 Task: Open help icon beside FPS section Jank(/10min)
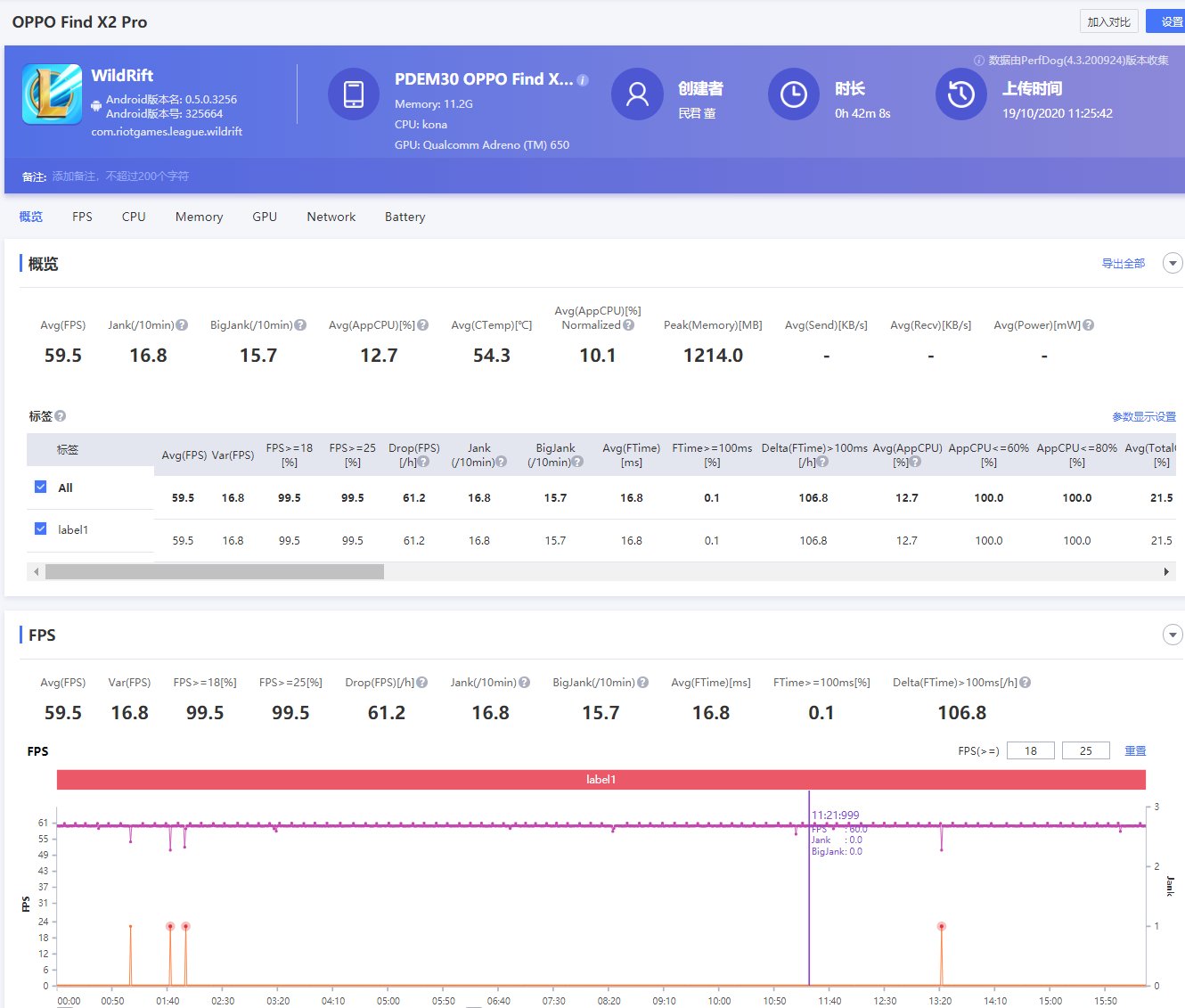pos(525,683)
